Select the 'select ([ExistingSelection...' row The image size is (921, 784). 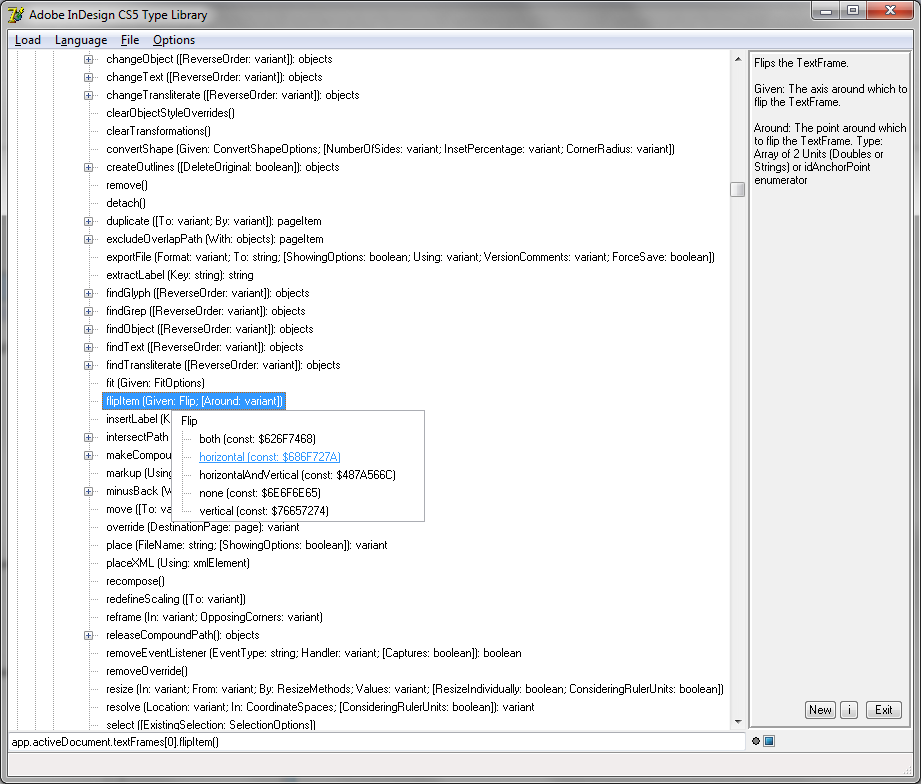click(x=211, y=725)
